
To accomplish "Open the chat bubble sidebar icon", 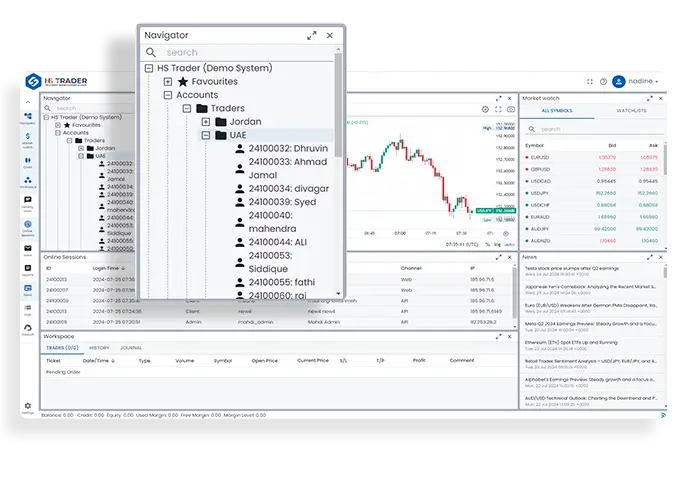I will coord(28,202).
